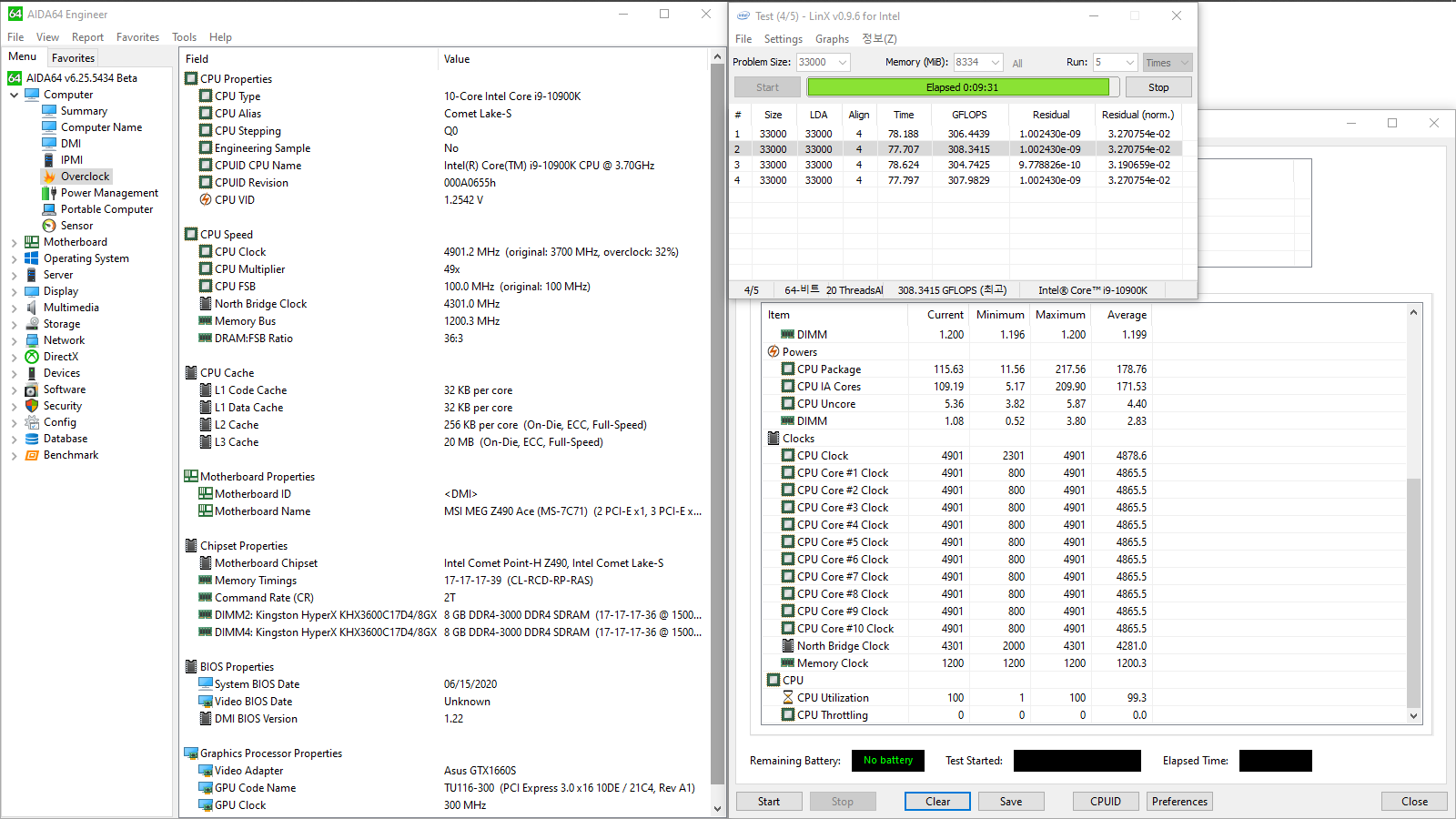The height and width of the screenshot is (819, 1456).
Task: Click the LinX title bar app icon
Action: point(743,15)
